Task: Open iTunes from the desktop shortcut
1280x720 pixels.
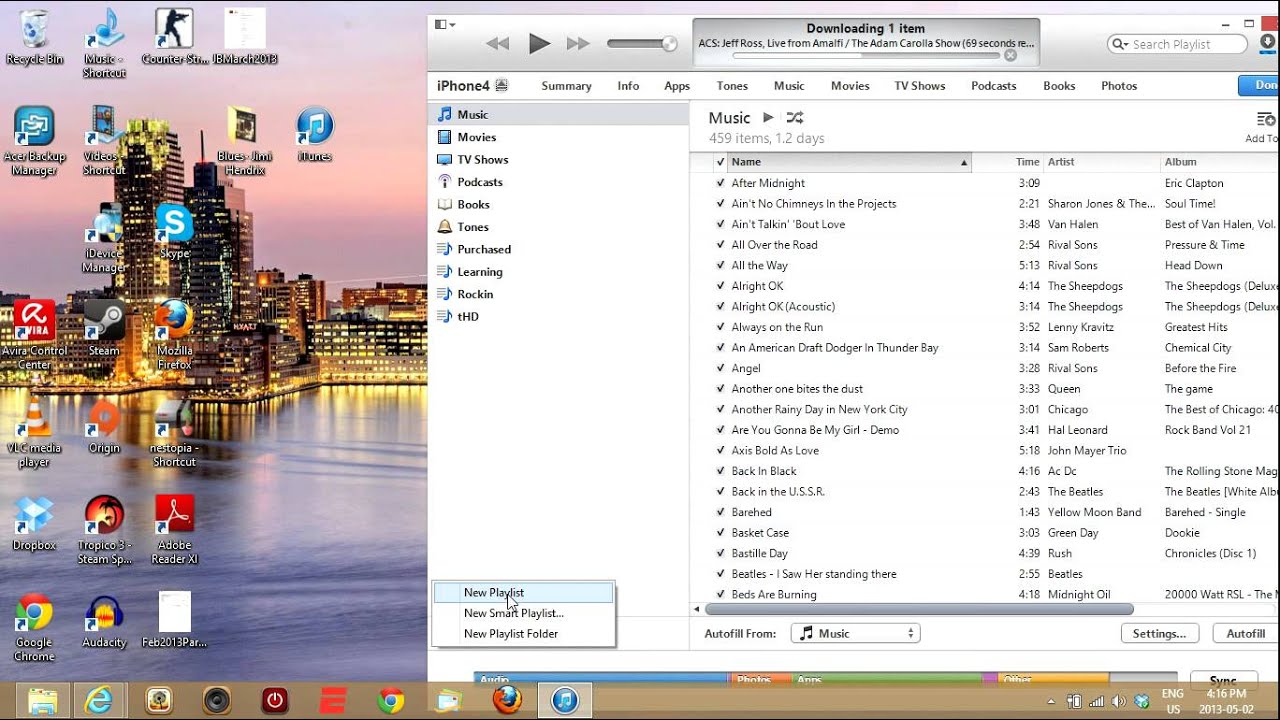Action: pyautogui.click(x=314, y=134)
